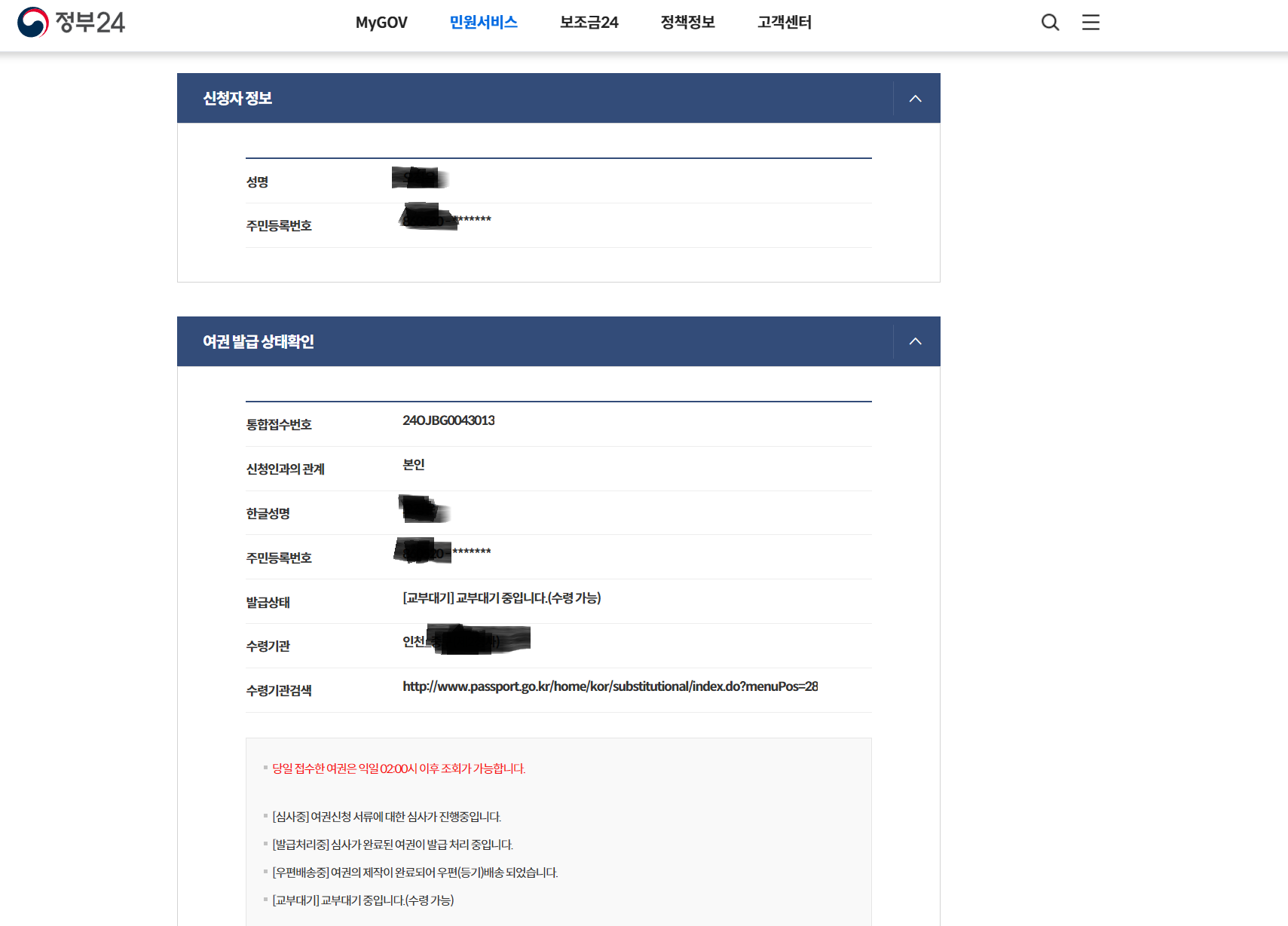
Task: Click the 정부24 home logo text
Action: (x=90, y=22)
